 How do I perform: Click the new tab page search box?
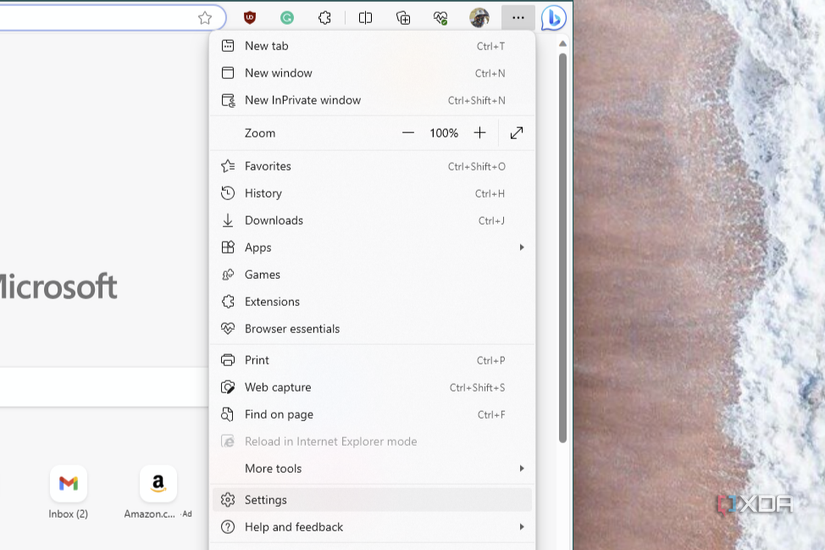coord(104,387)
